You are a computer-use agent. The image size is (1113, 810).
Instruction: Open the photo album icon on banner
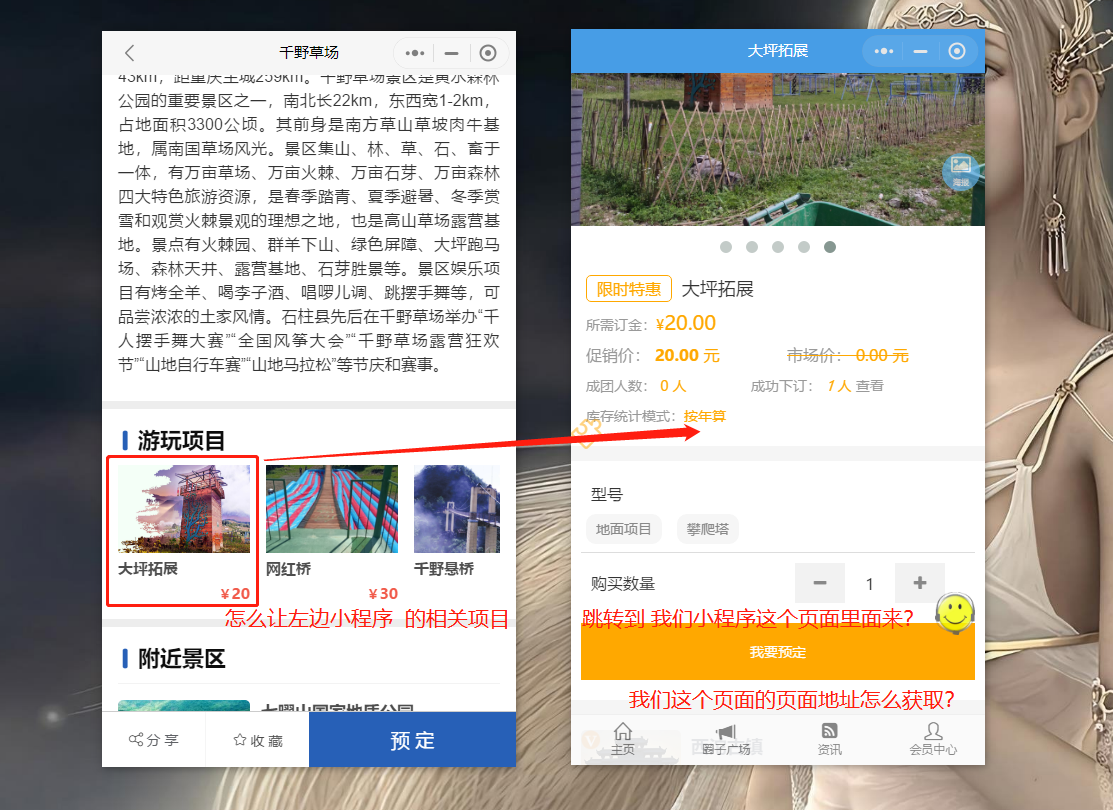960,169
